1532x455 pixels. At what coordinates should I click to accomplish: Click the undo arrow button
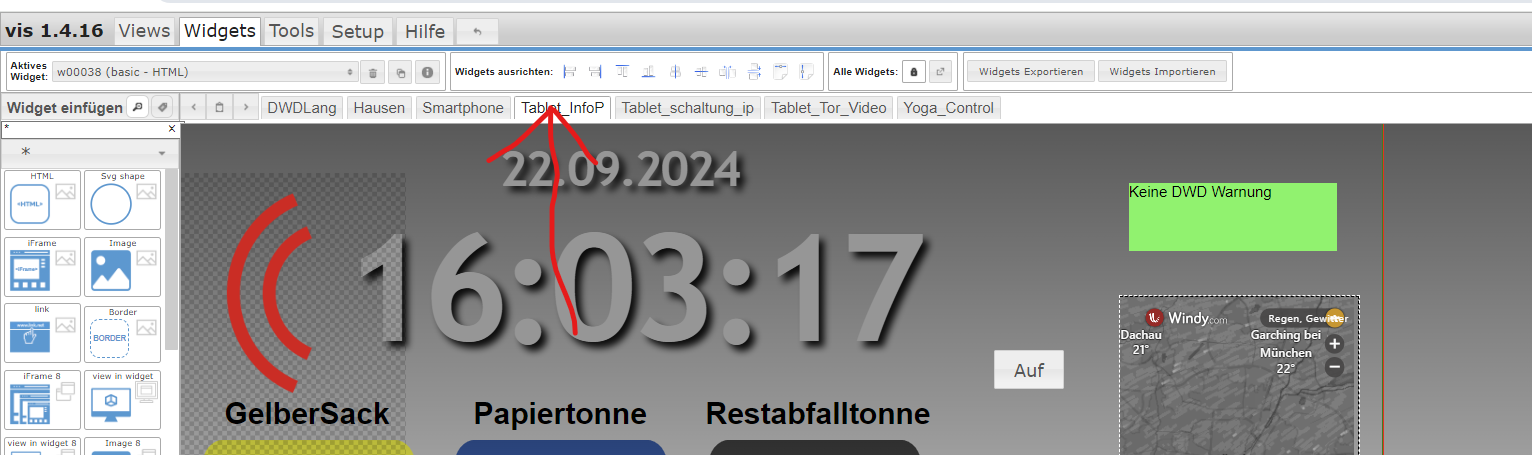click(477, 32)
